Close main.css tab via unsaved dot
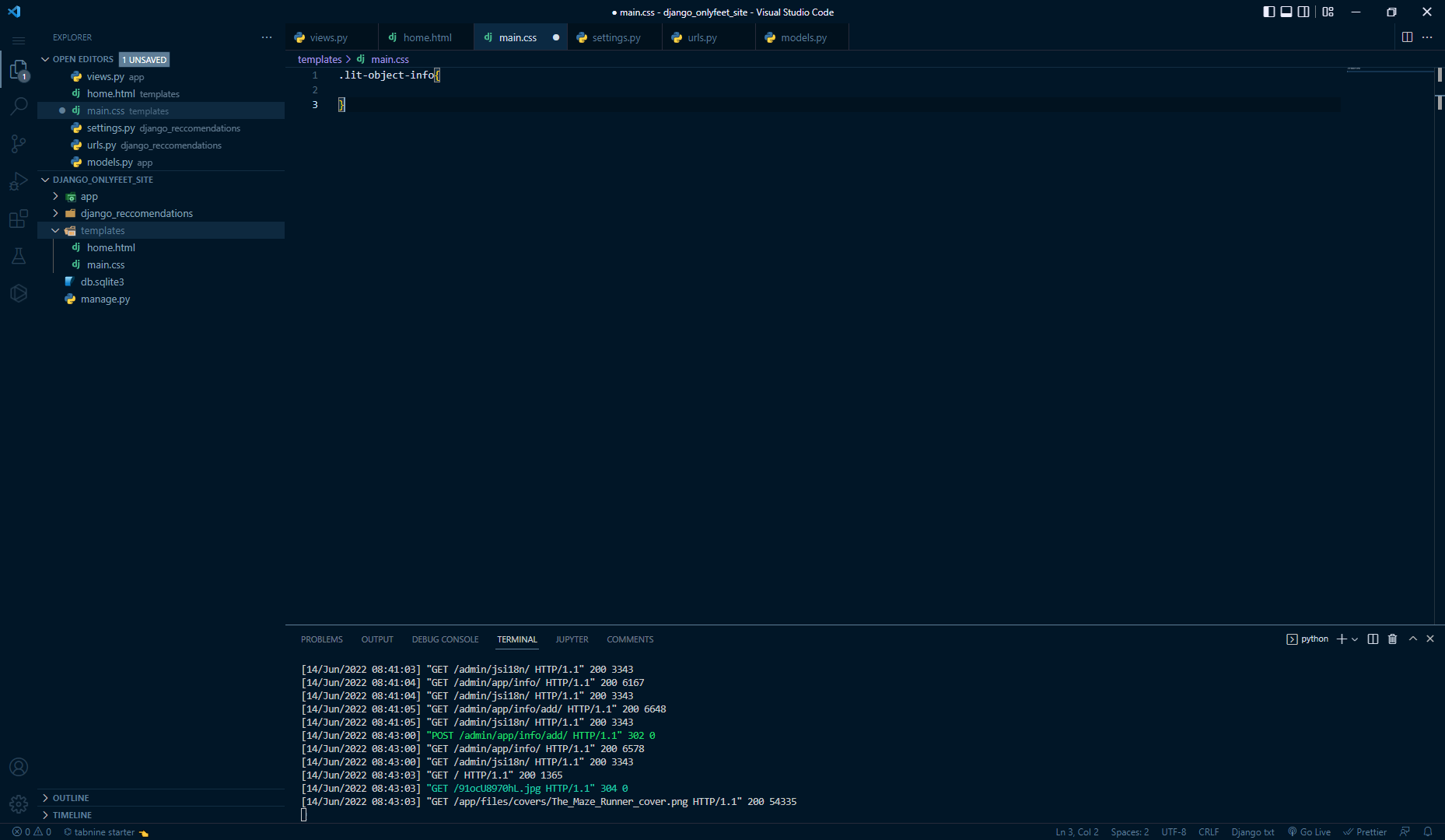1445x840 pixels. [x=556, y=37]
